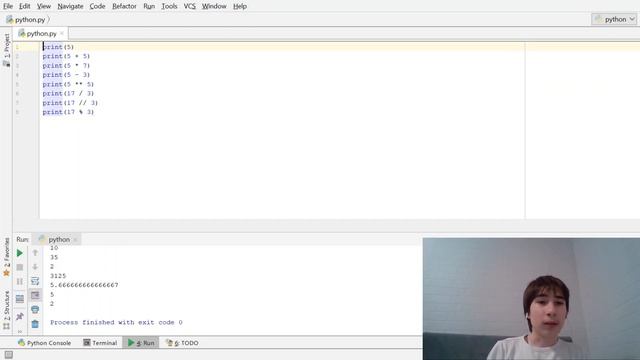Click output value 35 in console
640x360 pixels.
click(x=54, y=257)
